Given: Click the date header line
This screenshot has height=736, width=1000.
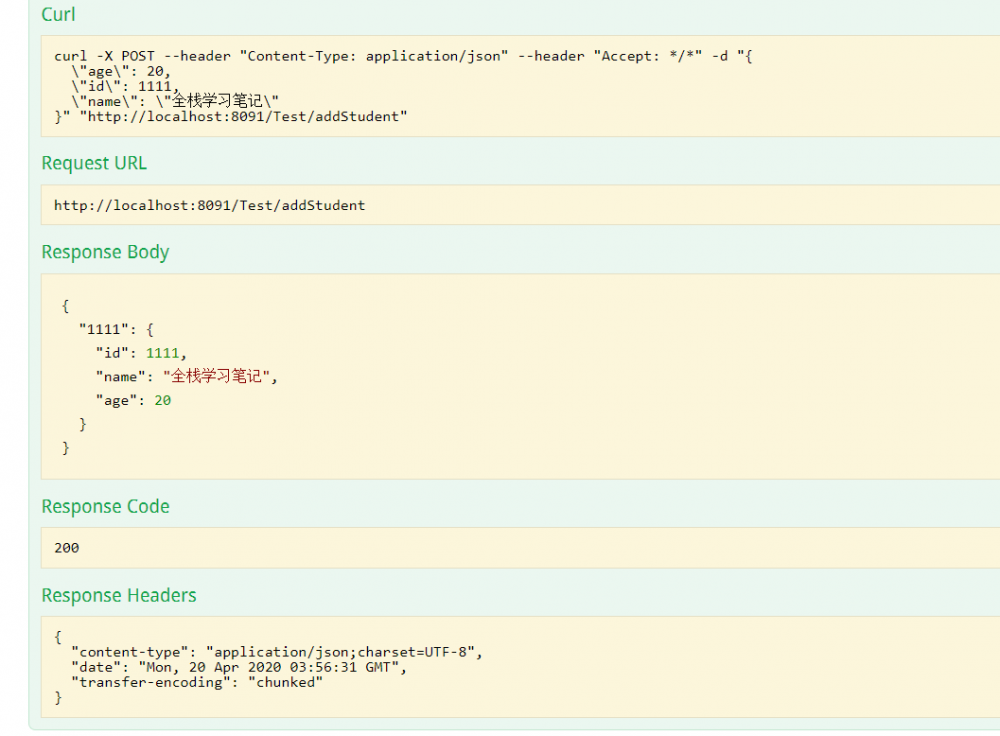Looking at the screenshot, I should (x=238, y=667).
